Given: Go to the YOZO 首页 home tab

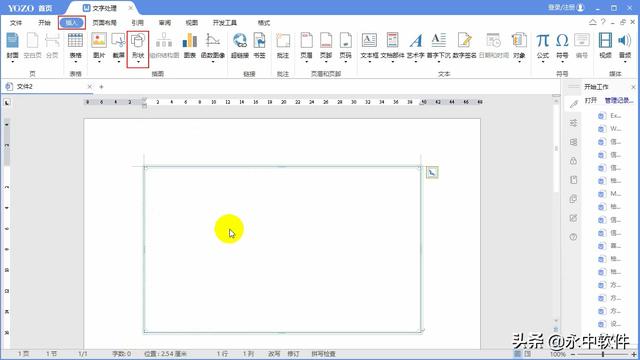Looking at the screenshot, I should (30, 8).
